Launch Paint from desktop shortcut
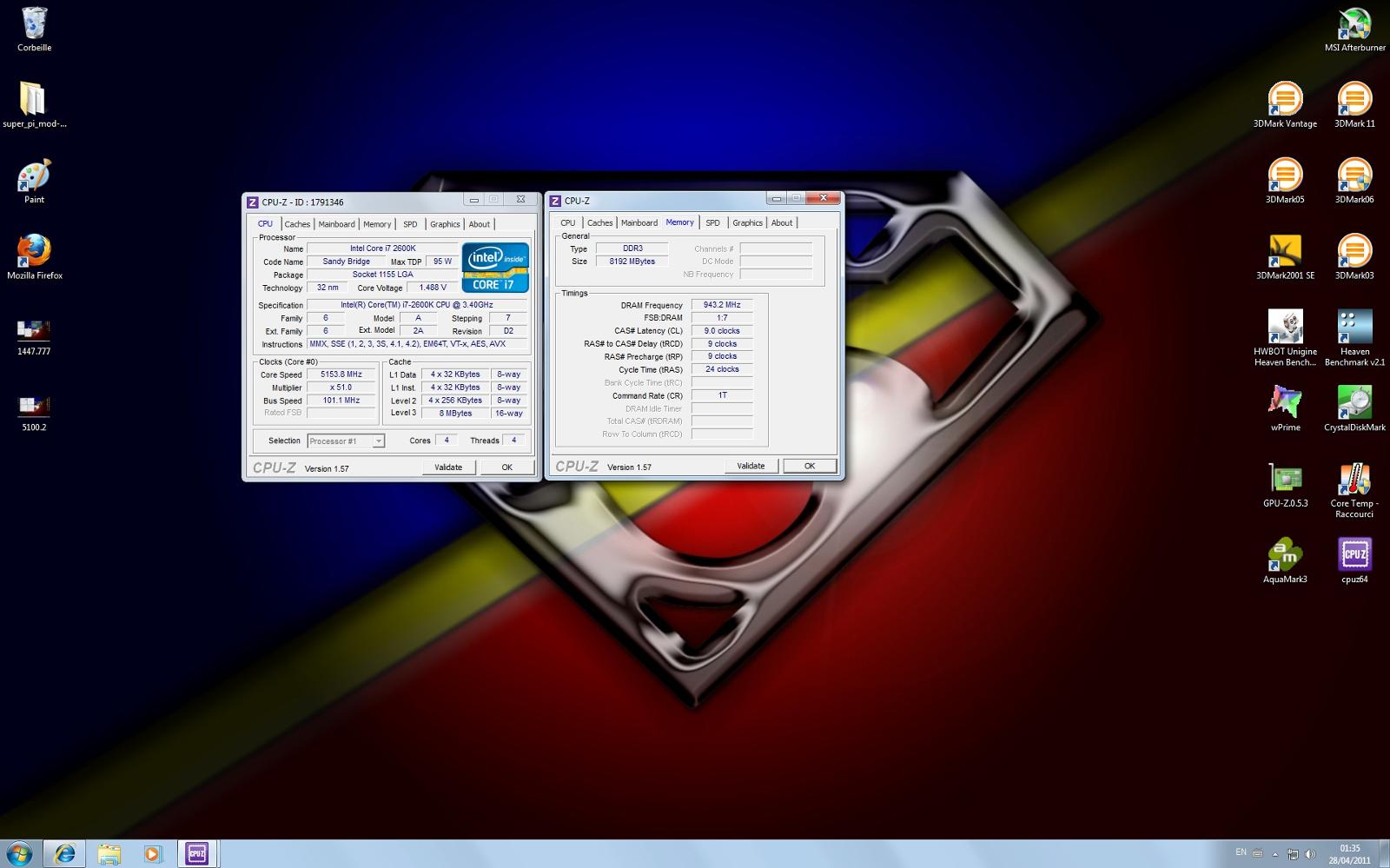Viewport: 1390px width, 868px height. click(34, 181)
